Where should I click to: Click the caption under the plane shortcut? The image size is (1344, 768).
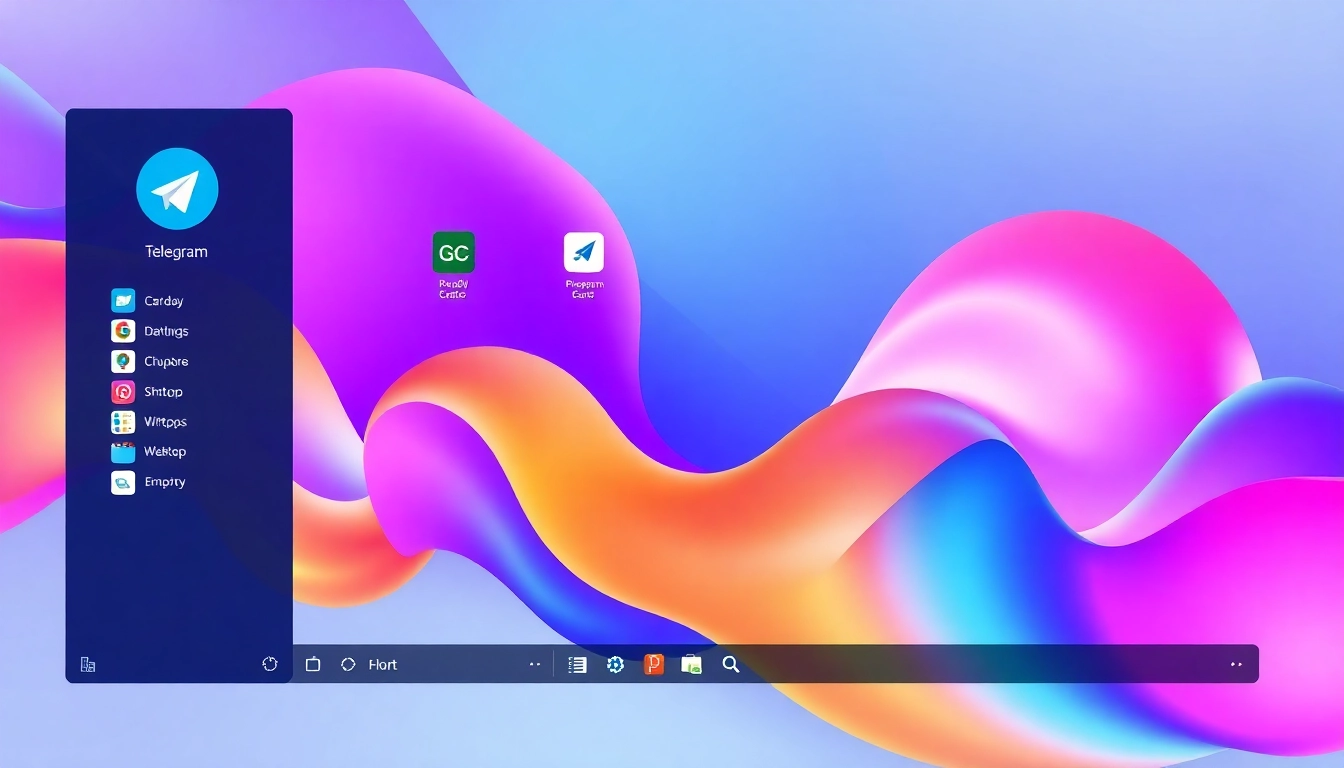[x=584, y=289]
